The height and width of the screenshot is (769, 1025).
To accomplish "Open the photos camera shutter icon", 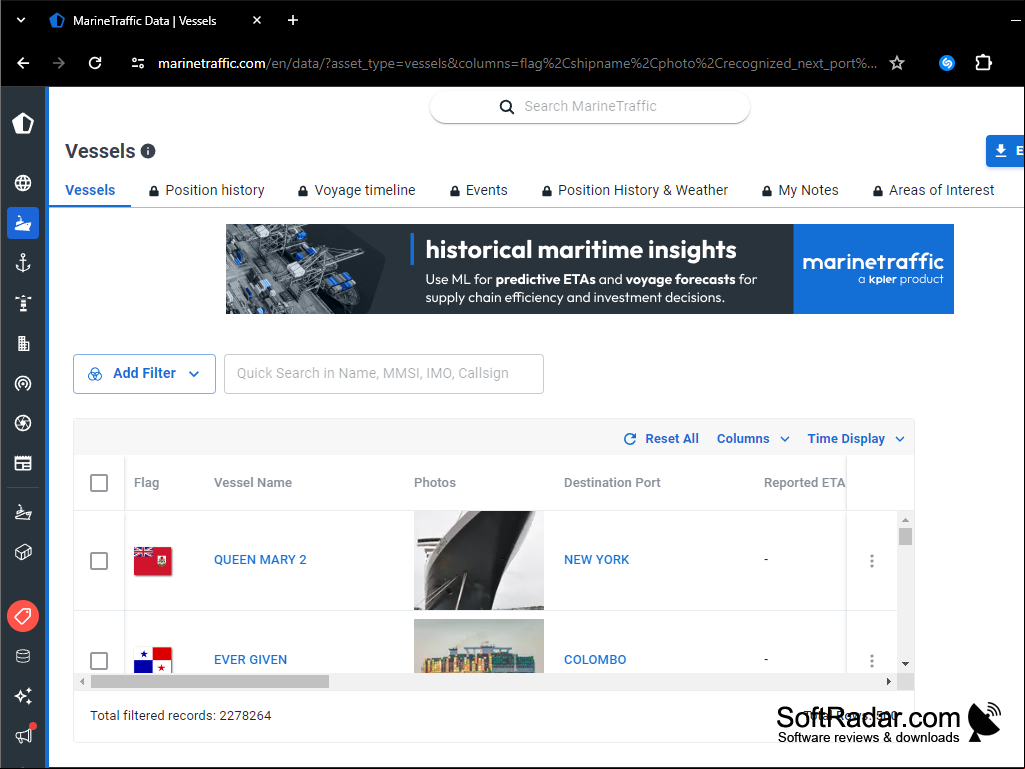I will coord(23,423).
